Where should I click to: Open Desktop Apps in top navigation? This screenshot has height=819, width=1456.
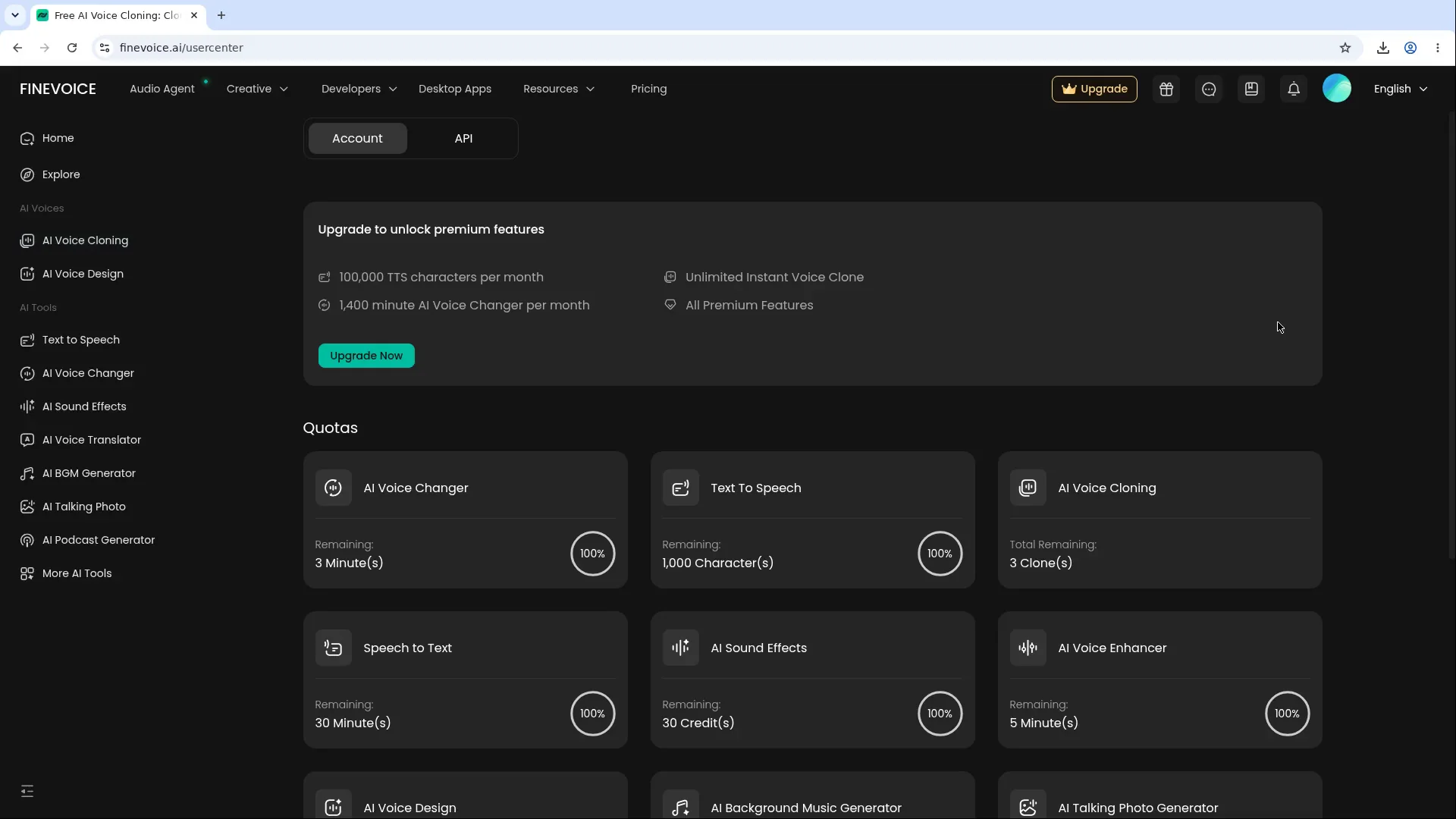pos(455,89)
